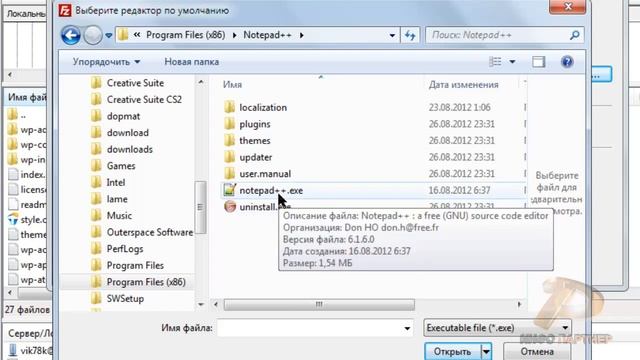Sort by Дата изменения column header
This screenshot has height=360, width=640.
click(x=463, y=84)
